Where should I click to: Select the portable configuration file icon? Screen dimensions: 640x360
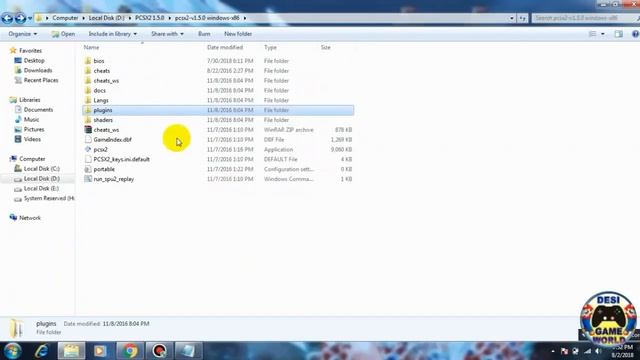[x=88, y=169]
